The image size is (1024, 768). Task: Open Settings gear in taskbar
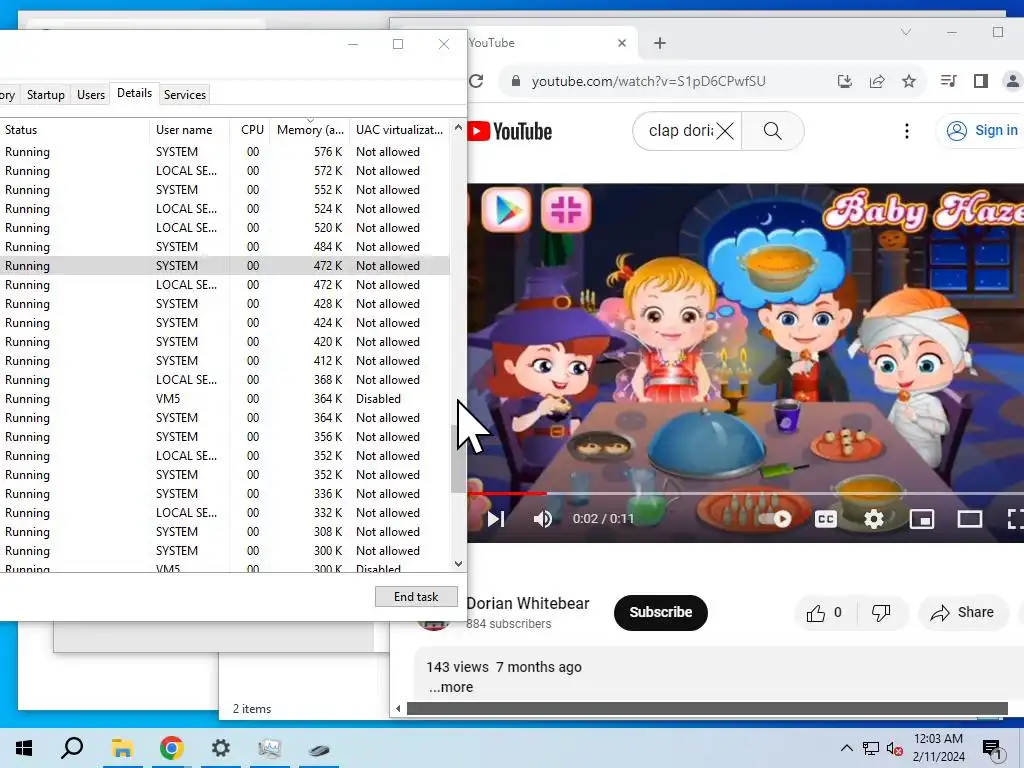coord(221,748)
